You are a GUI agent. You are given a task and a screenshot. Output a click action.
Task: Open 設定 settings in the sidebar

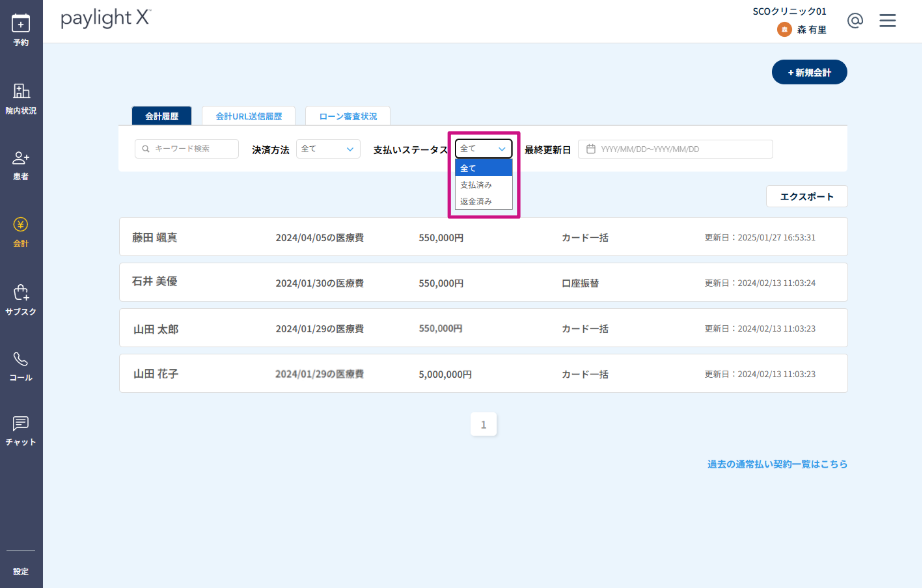coord(21,571)
